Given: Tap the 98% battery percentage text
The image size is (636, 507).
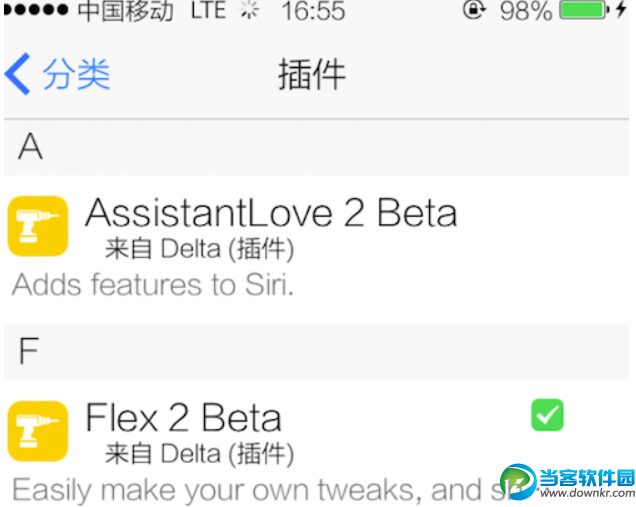Looking at the screenshot, I should (526, 12).
